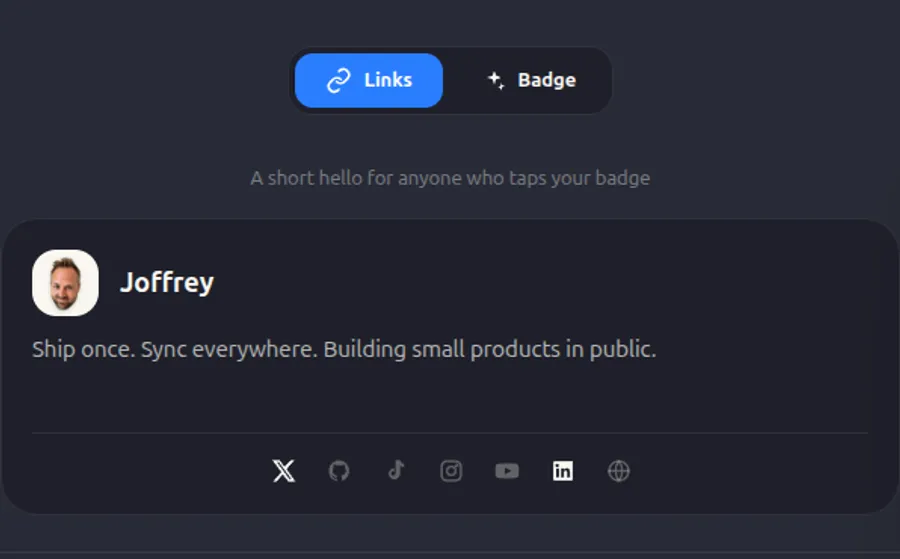The image size is (900, 559).
Task: Click the name Joffrey
Action: [x=167, y=282]
